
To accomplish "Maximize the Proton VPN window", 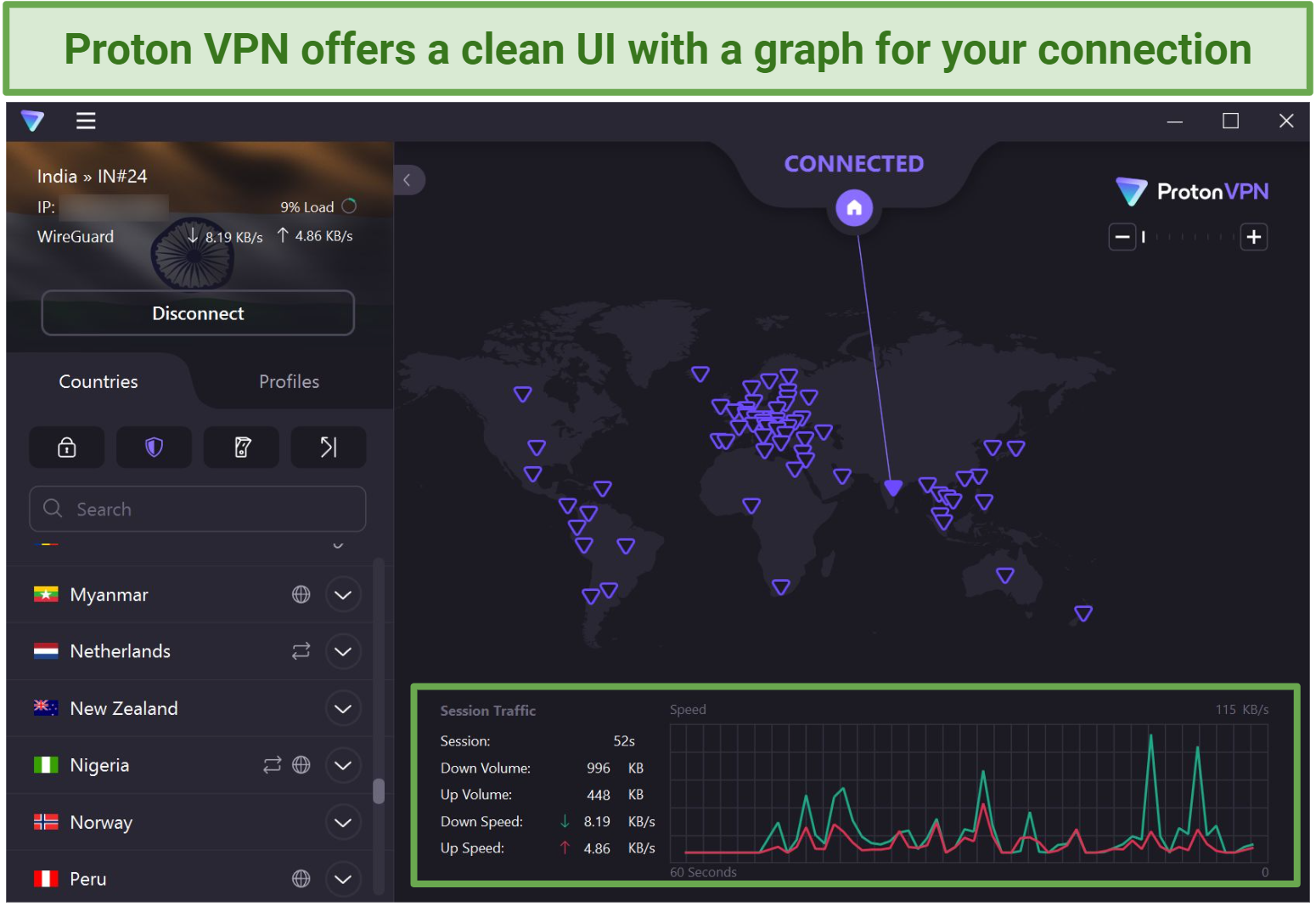I will (x=1230, y=121).
